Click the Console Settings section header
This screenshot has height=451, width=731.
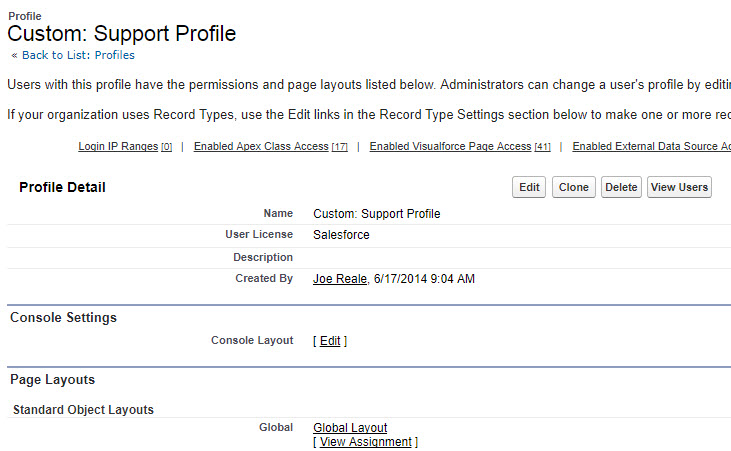tap(63, 318)
